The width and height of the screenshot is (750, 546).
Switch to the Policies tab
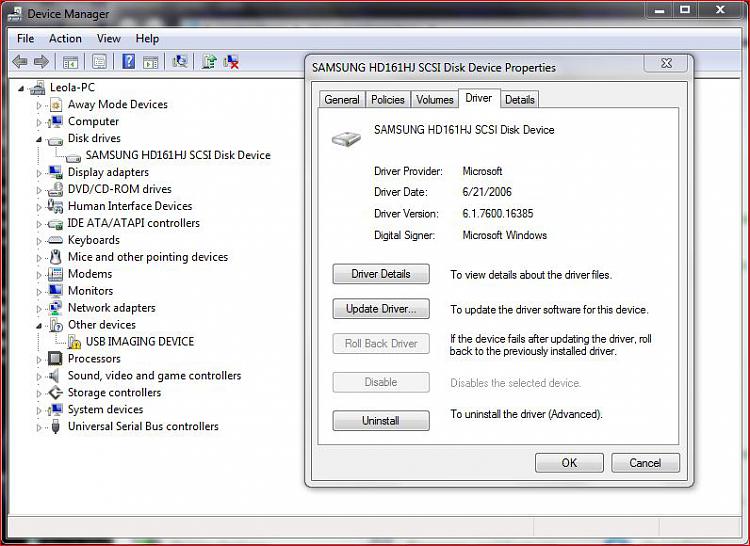(x=388, y=99)
